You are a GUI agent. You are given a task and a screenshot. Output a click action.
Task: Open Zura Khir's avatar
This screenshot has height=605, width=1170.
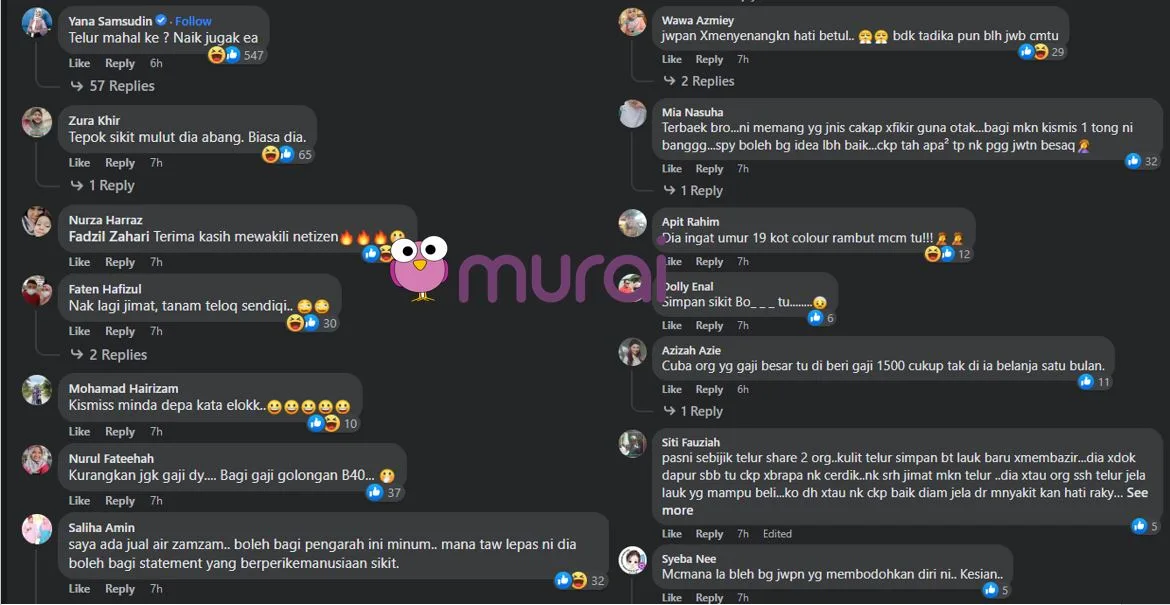(x=37, y=122)
